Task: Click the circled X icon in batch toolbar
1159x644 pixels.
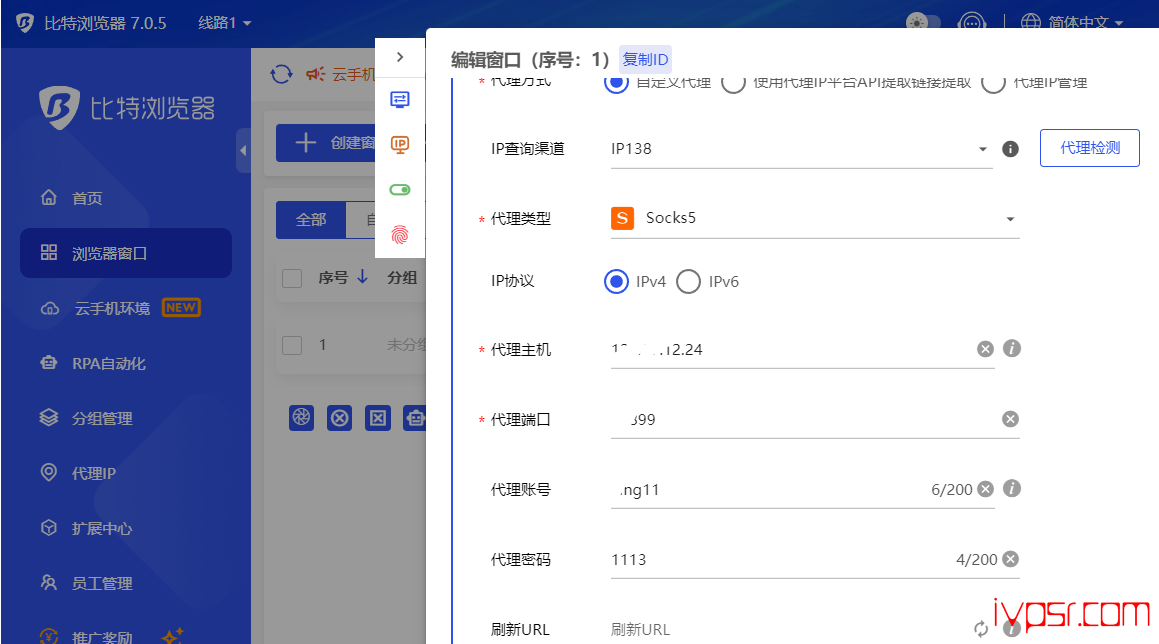Action: pyautogui.click(x=339, y=418)
